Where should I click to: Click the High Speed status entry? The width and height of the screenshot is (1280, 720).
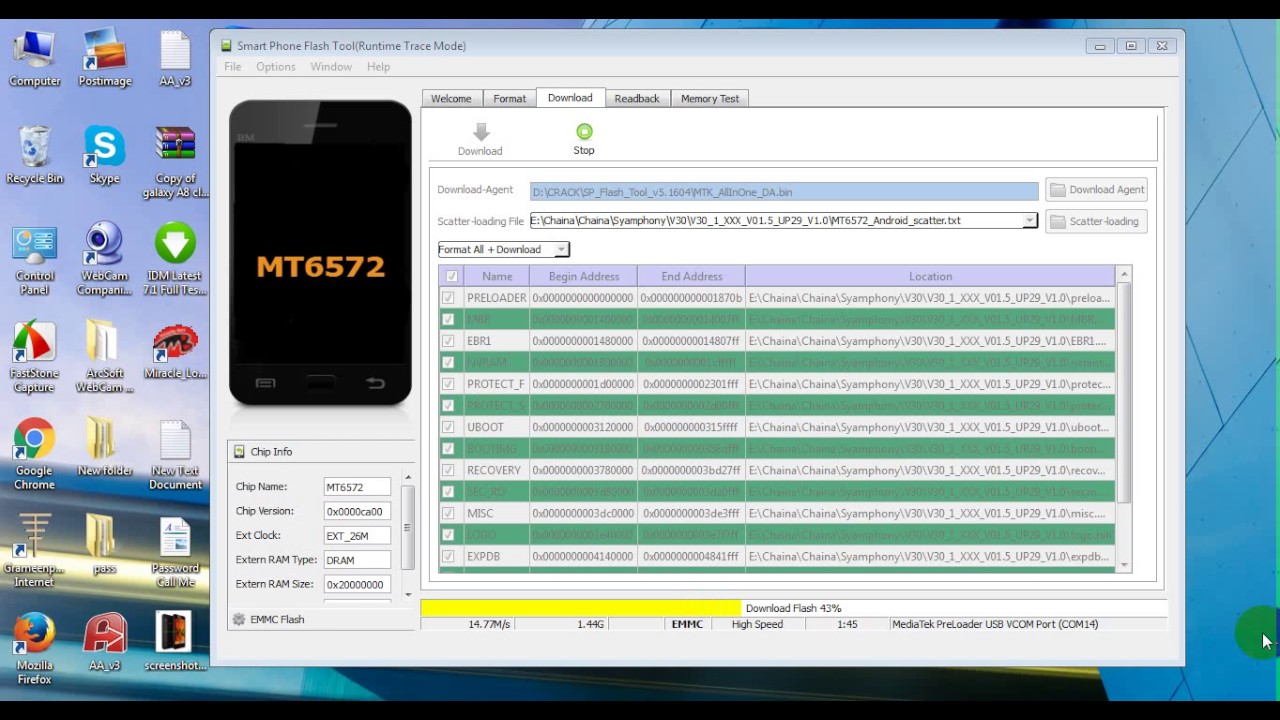click(757, 624)
